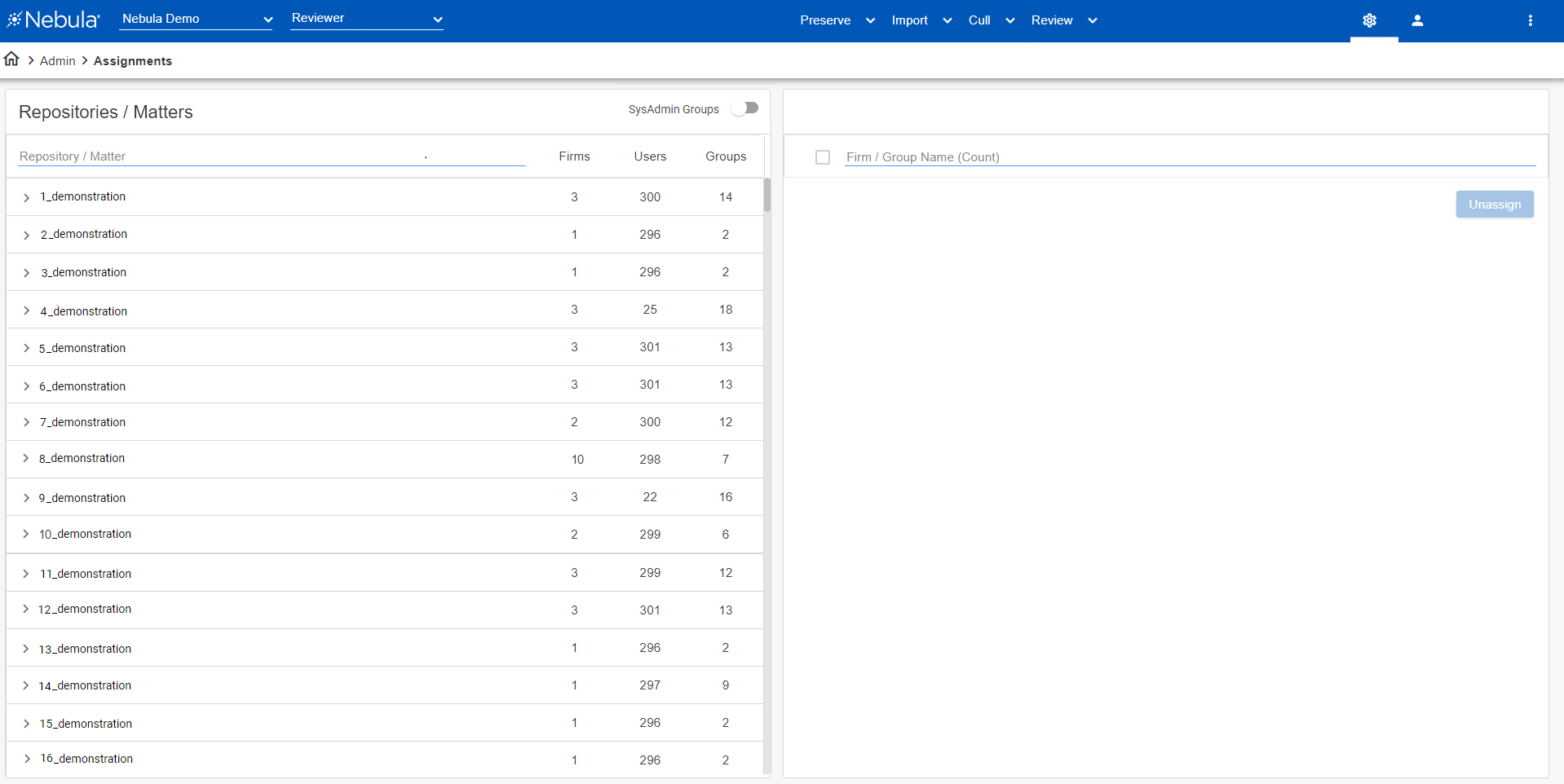Expand the 1_demonstration repository row
Viewport: 1564px width, 784px height.
26,197
